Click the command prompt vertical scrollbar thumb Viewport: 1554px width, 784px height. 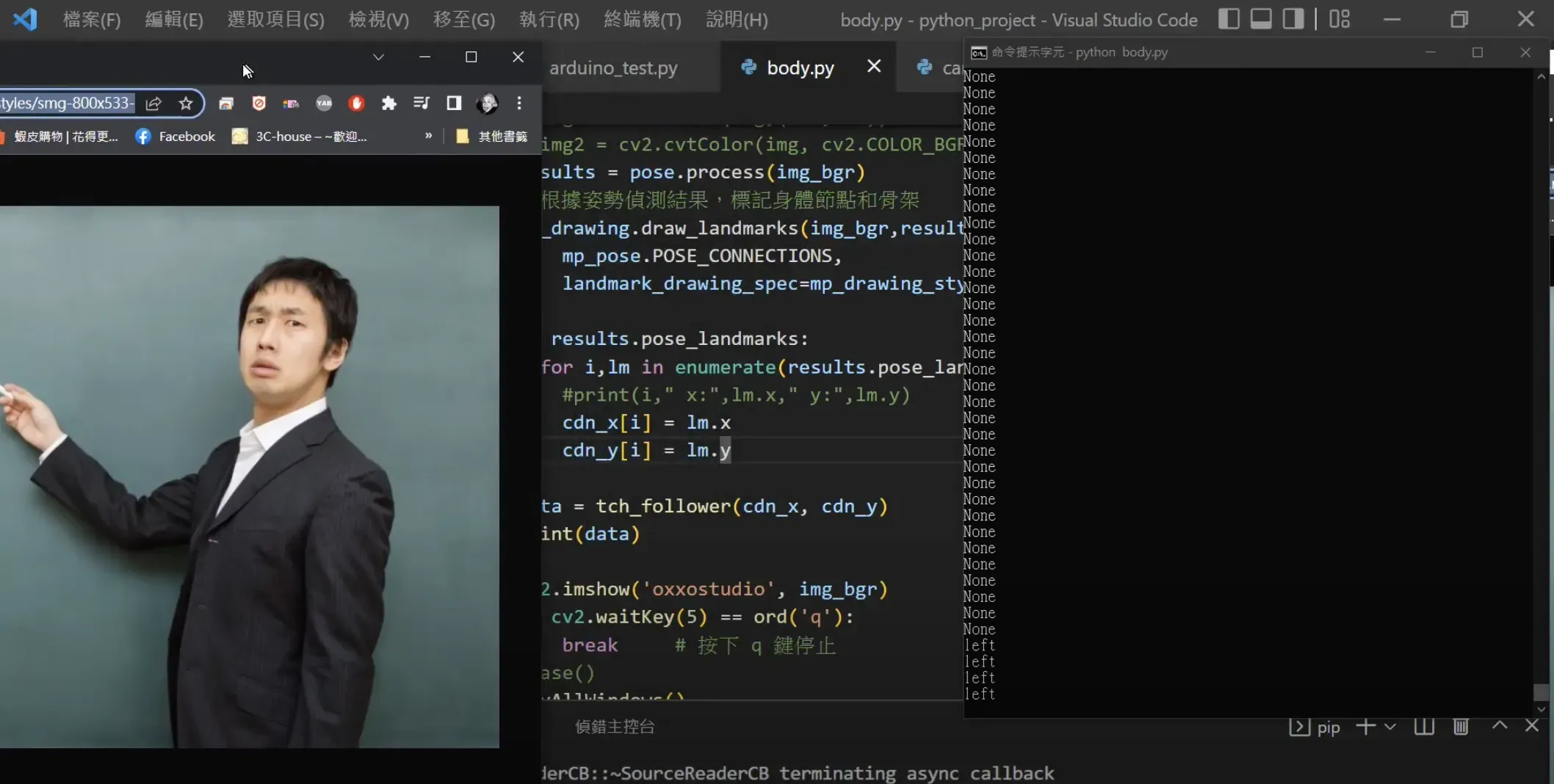tap(1542, 692)
